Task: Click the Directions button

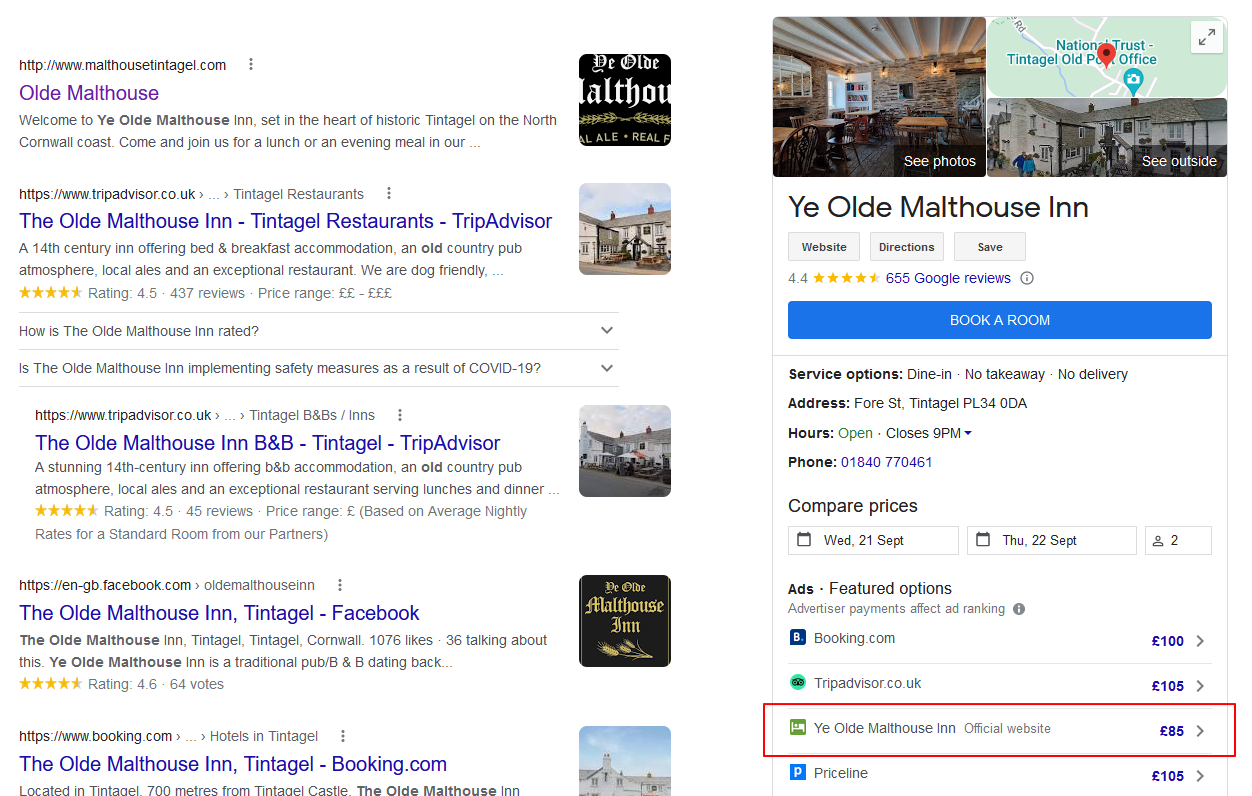Action: tap(907, 247)
